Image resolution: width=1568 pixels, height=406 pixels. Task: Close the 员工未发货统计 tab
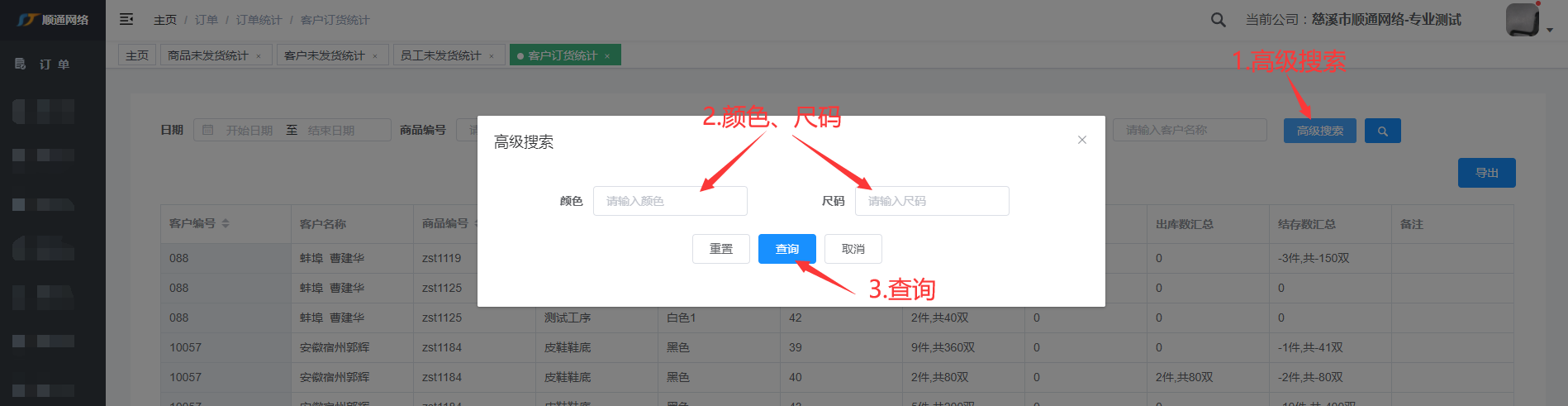click(492, 56)
